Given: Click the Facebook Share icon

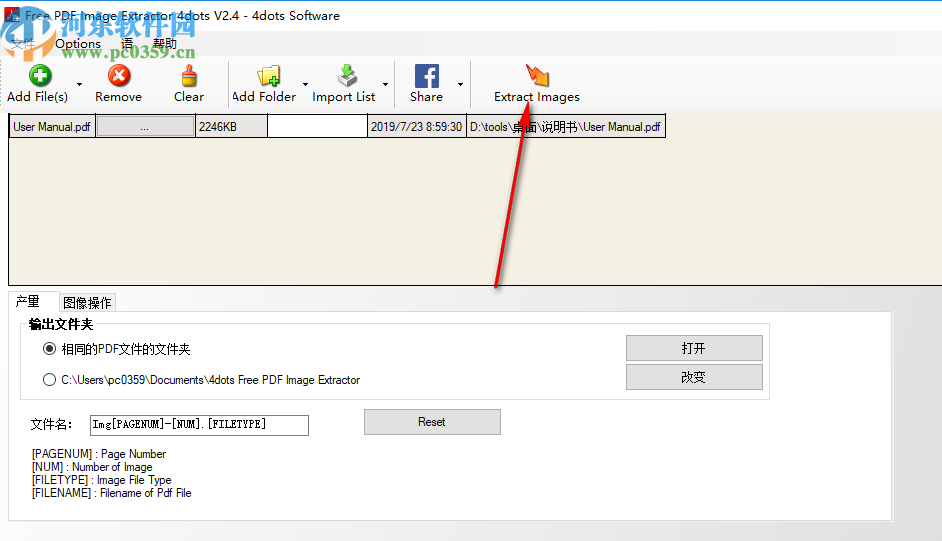Looking at the screenshot, I should click(427, 76).
